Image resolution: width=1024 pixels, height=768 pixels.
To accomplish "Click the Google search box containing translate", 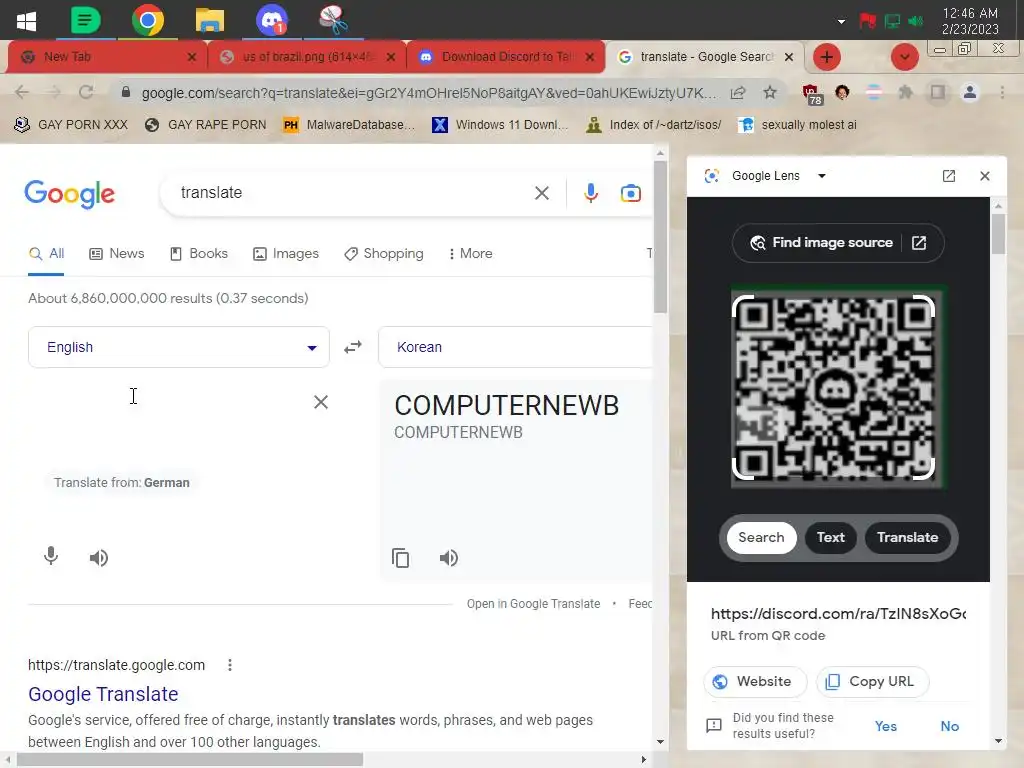I will pos(353,193).
